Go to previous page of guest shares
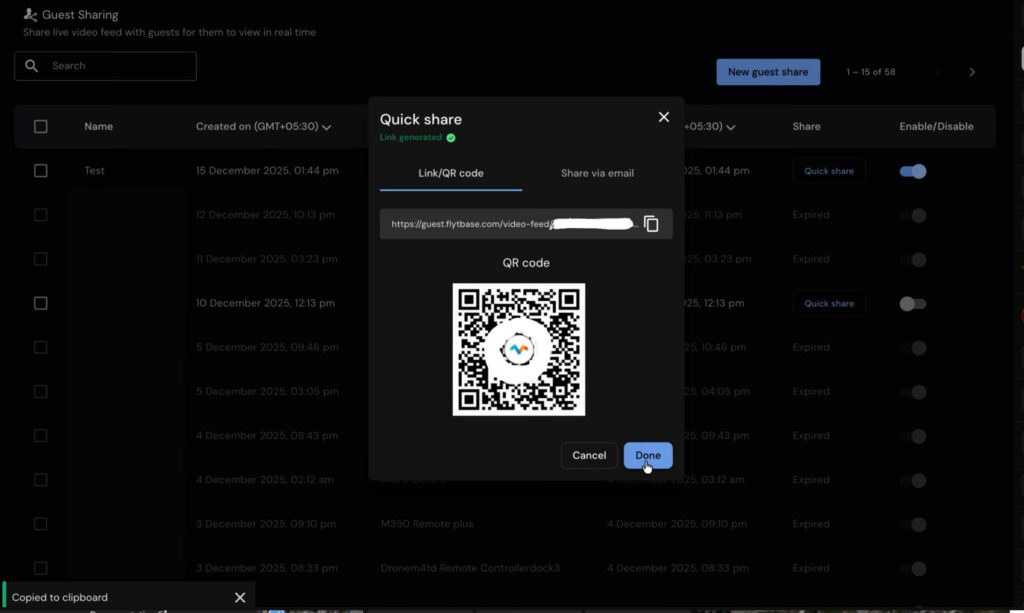This screenshot has height=613, width=1024. pyautogui.click(x=937, y=72)
